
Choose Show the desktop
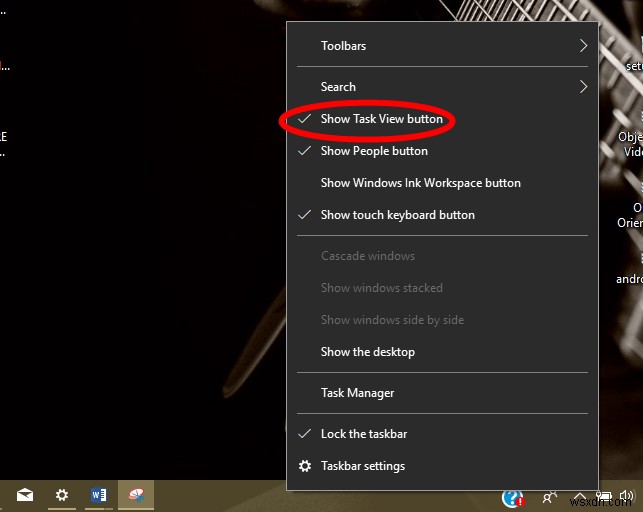pos(442,352)
